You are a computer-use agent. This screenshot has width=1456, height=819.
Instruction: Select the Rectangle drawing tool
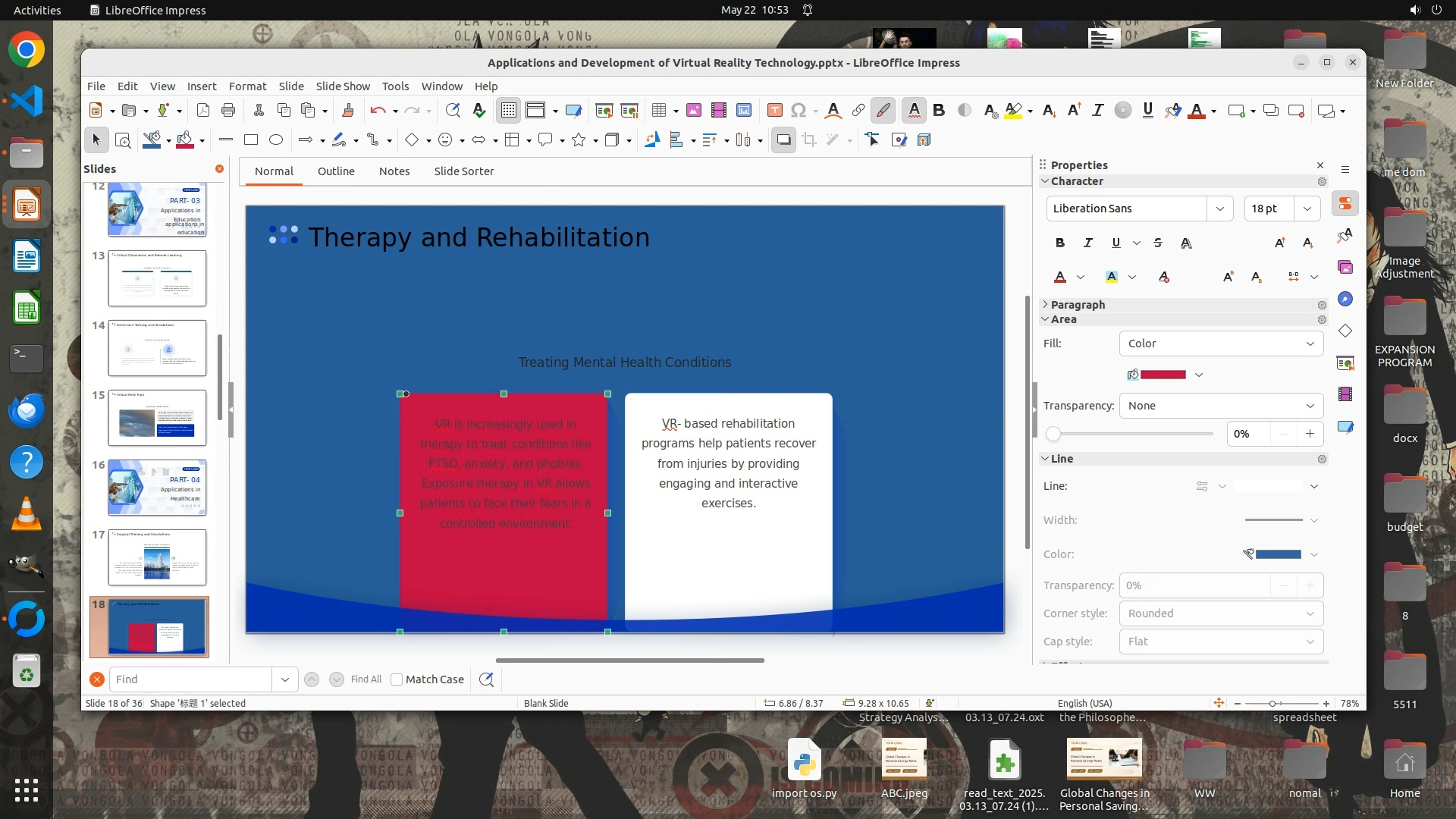click(251, 140)
